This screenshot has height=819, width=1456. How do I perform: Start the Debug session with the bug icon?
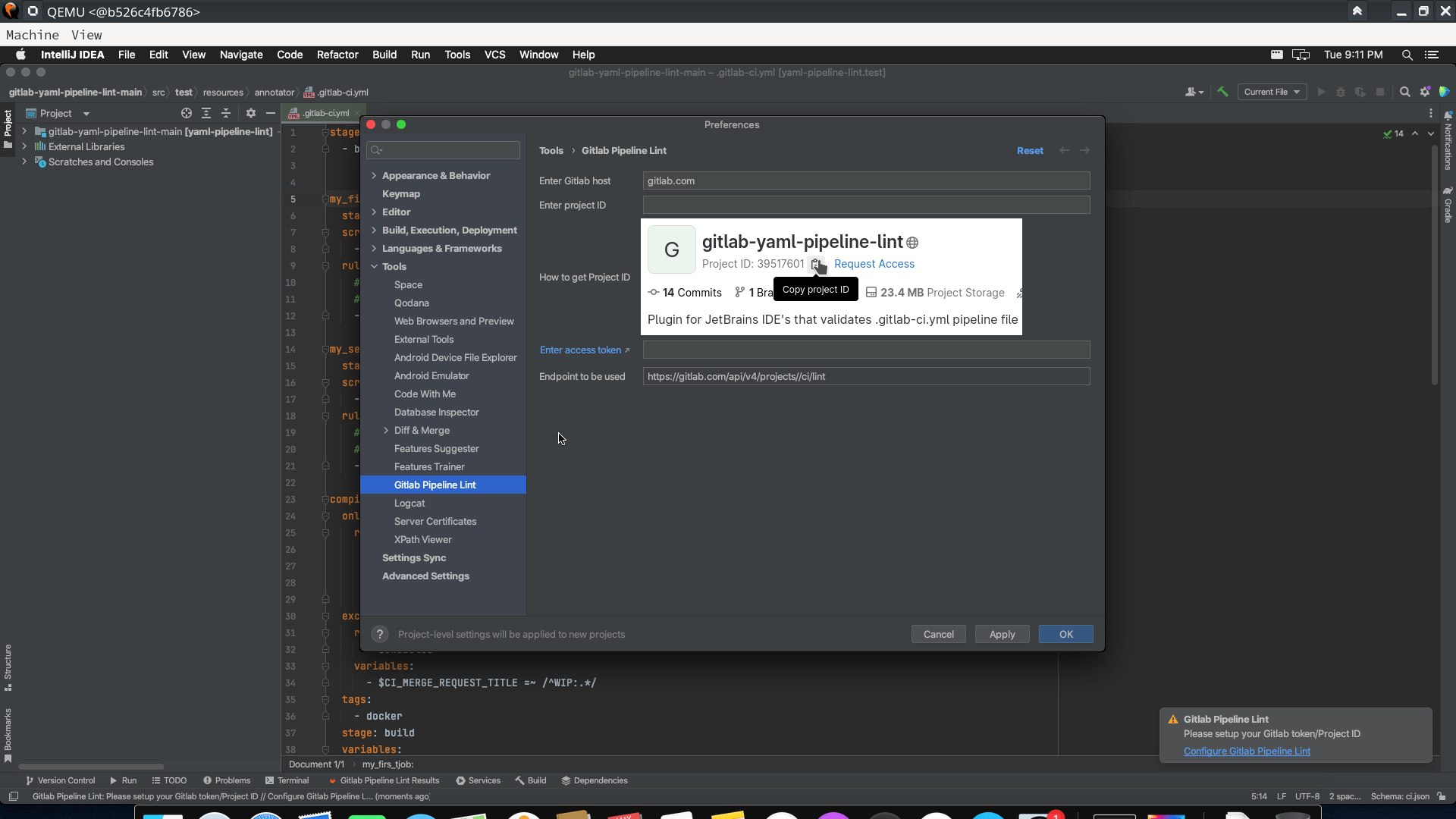tap(1340, 91)
